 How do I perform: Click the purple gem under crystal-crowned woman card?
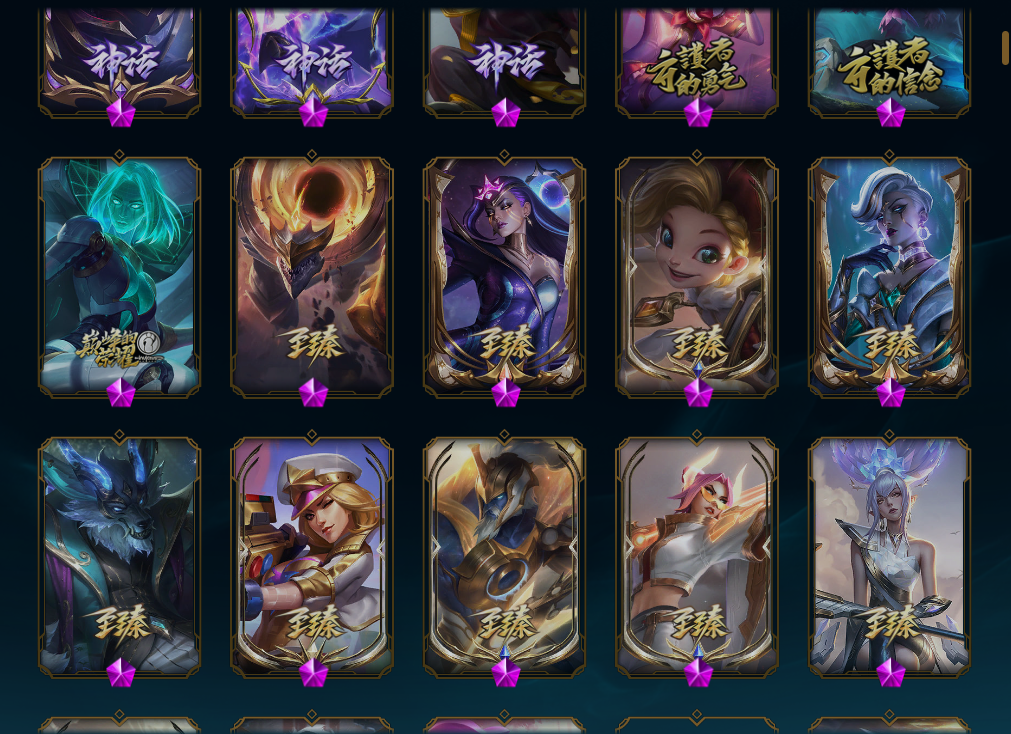891,673
